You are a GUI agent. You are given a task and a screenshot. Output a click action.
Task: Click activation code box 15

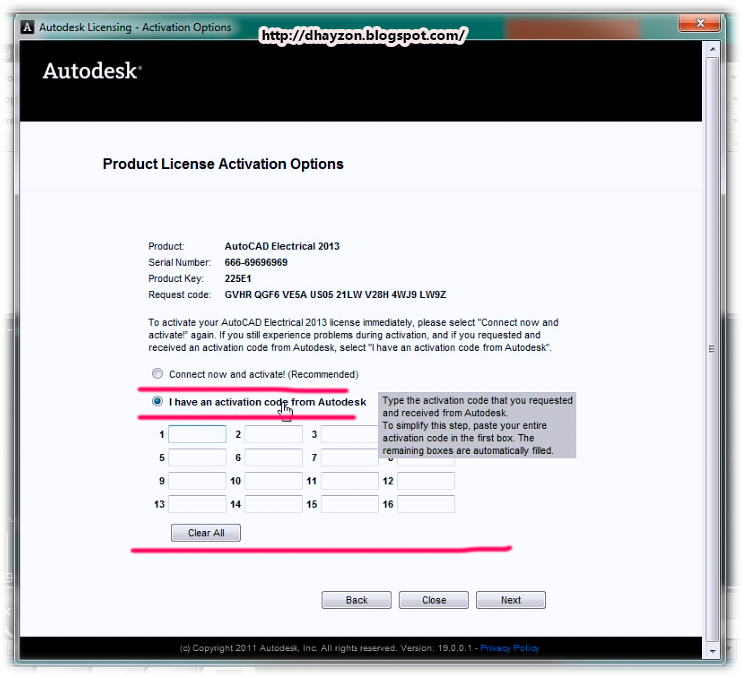[x=350, y=504]
